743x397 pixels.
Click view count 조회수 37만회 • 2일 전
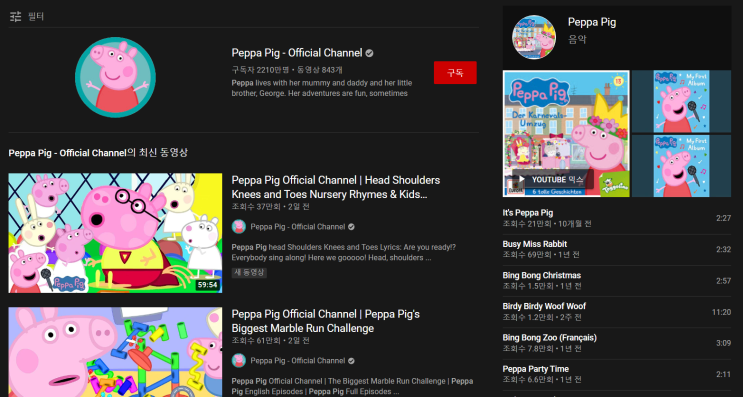tap(270, 207)
